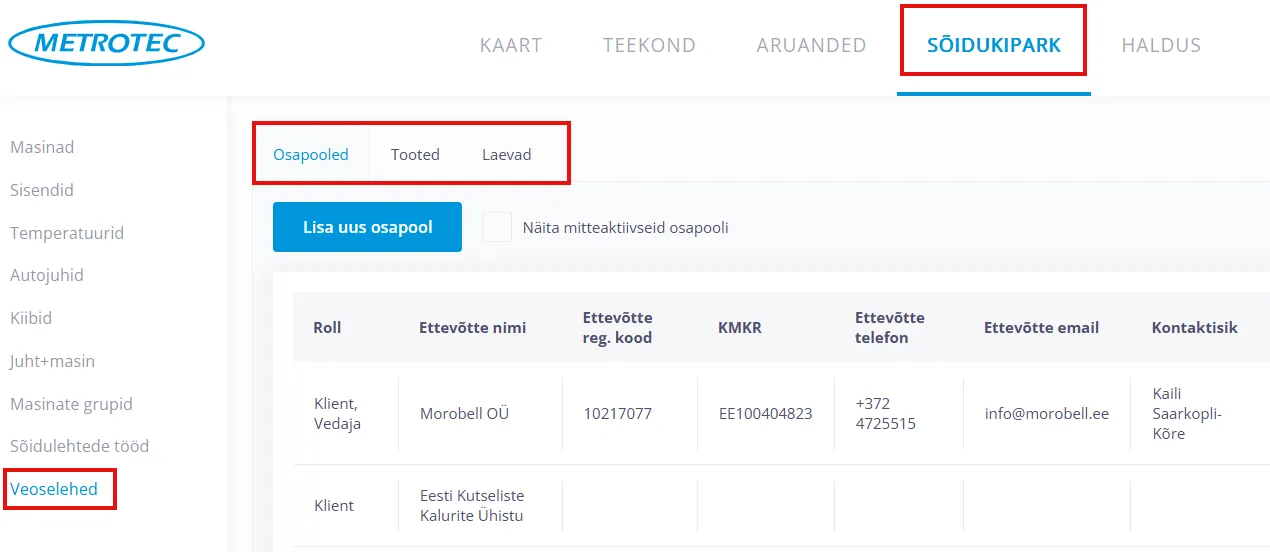Click the Morobell OÜ table row
1270x552 pixels.
(x=464, y=413)
